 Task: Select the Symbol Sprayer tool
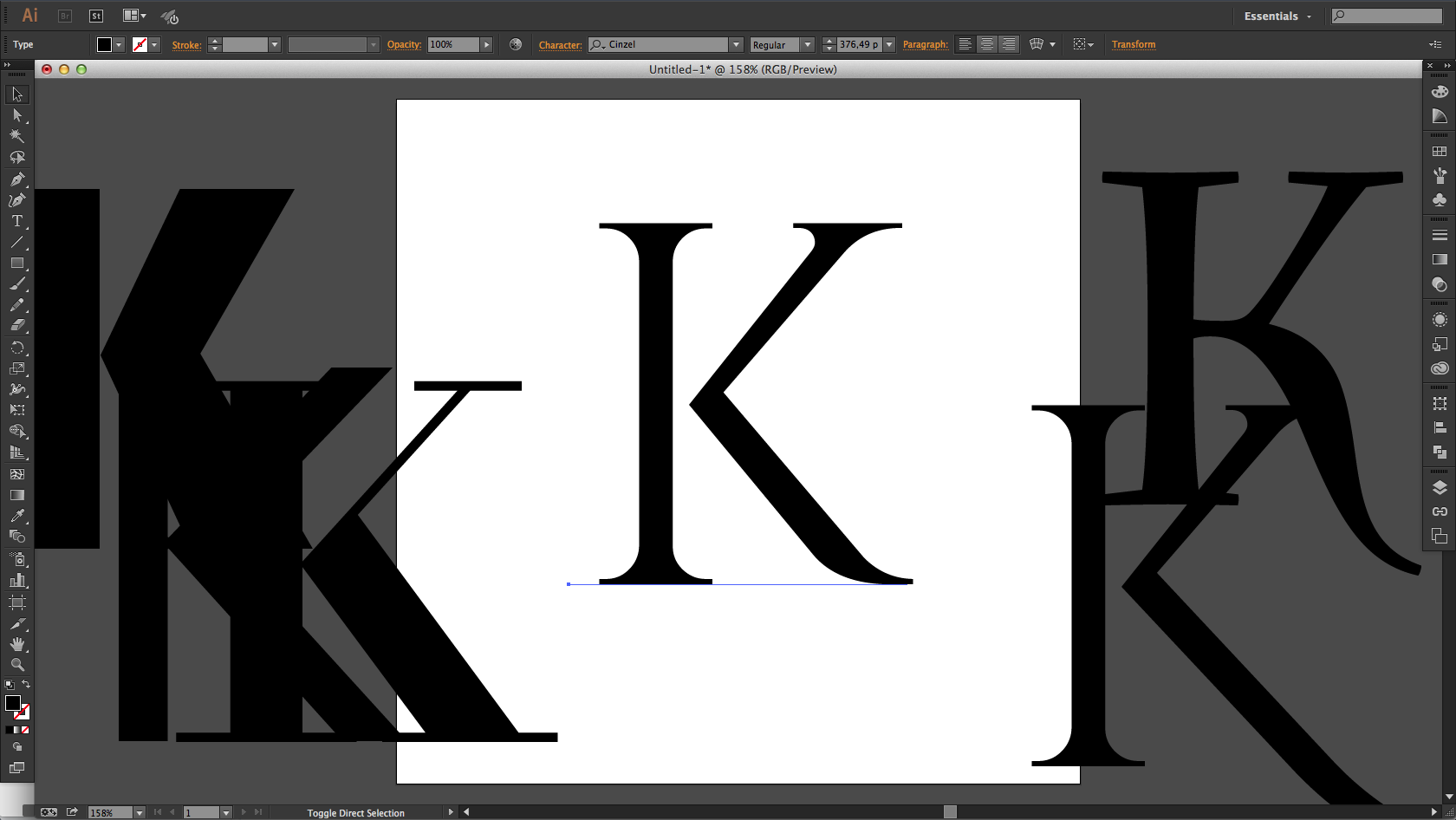click(x=17, y=560)
